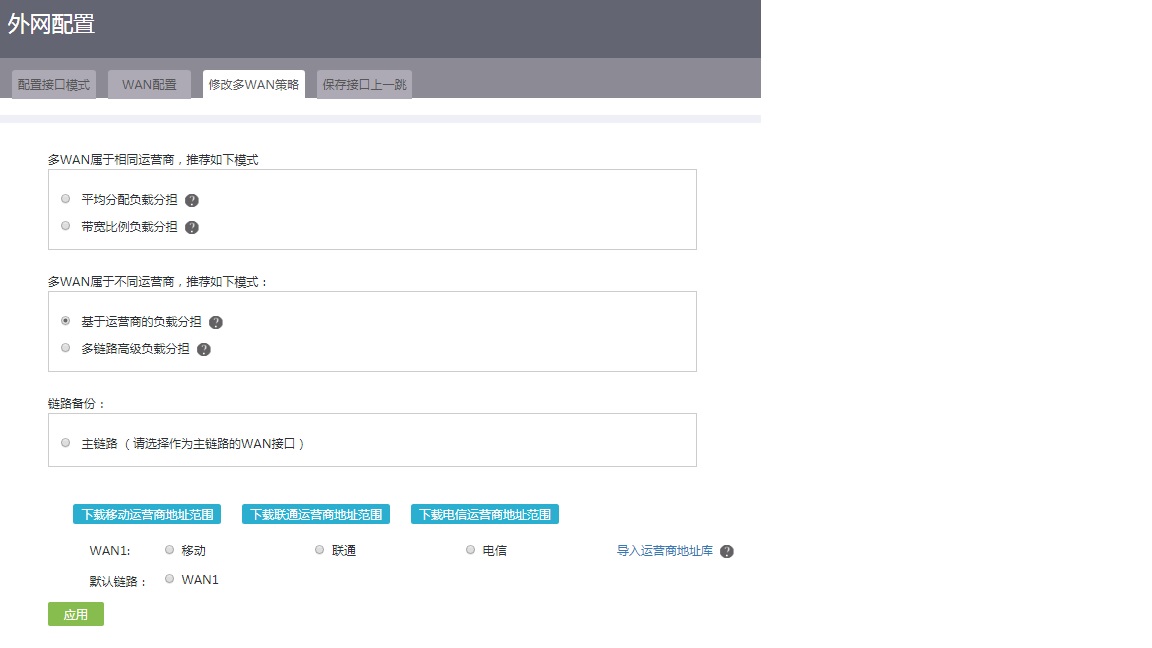Switch to 修改多WAN策略 tab
Viewport: 1152px width, 648px height.
[x=253, y=84]
